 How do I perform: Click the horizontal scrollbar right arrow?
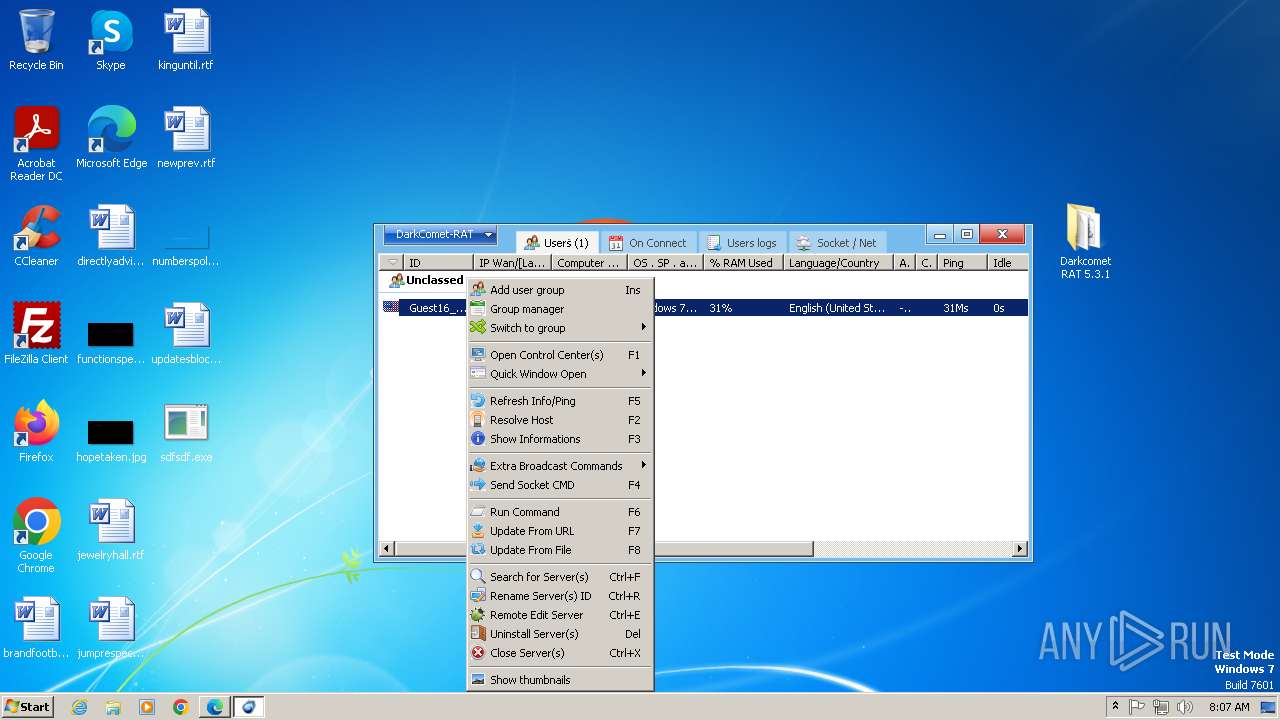pyautogui.click(x=1020, y=549)
